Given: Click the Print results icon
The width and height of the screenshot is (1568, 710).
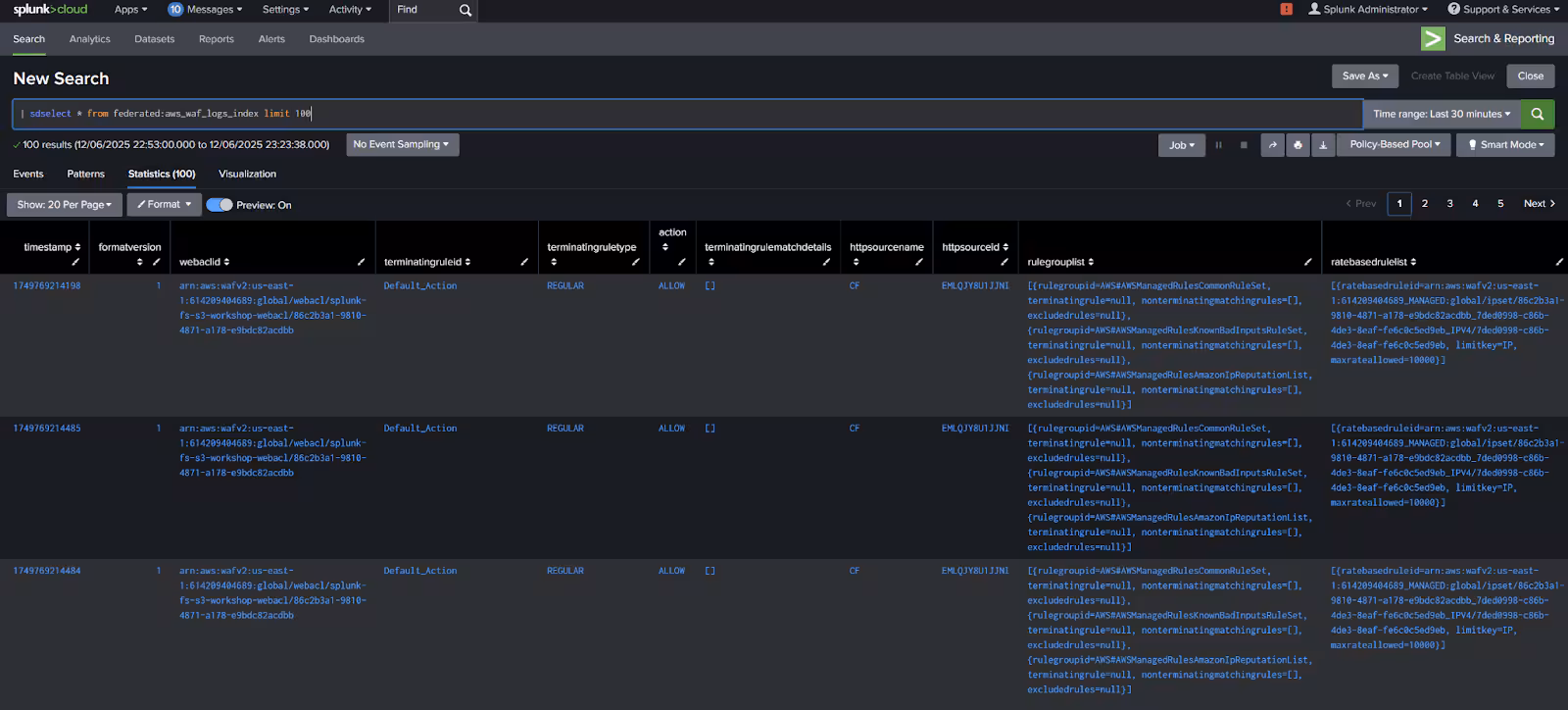Looking at the screenshot, I should tap(1298, 145).
